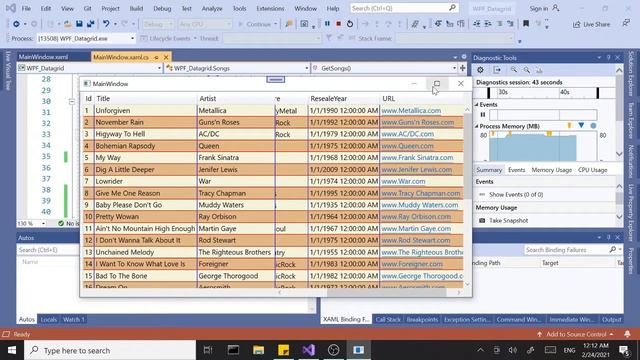Click the Diagnostic Tools output export icon
Viewport: 640px width, 360px height.
point(497,70)
